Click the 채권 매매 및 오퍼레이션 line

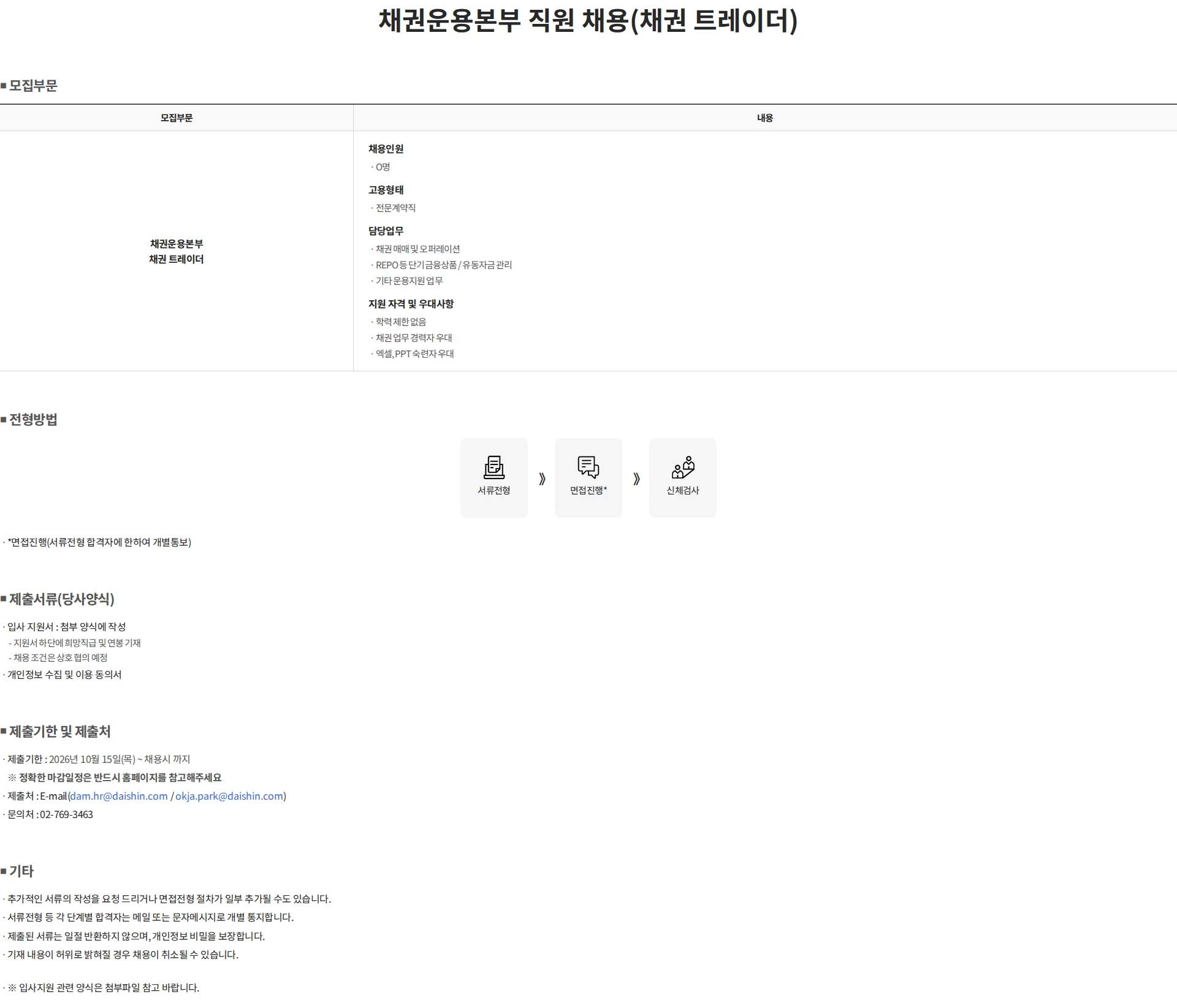417,249
